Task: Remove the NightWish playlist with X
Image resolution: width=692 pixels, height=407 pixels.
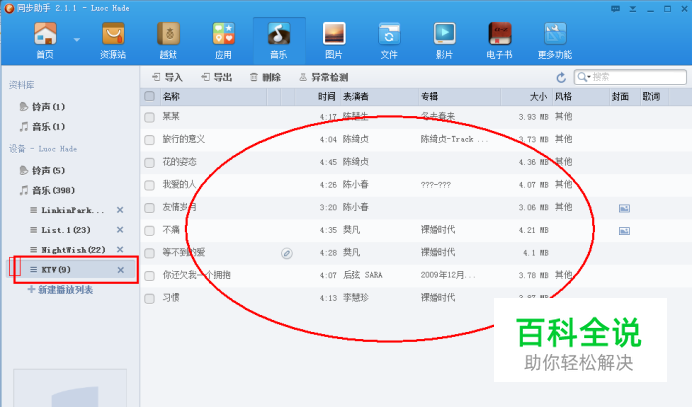Action: click(120, 250)
